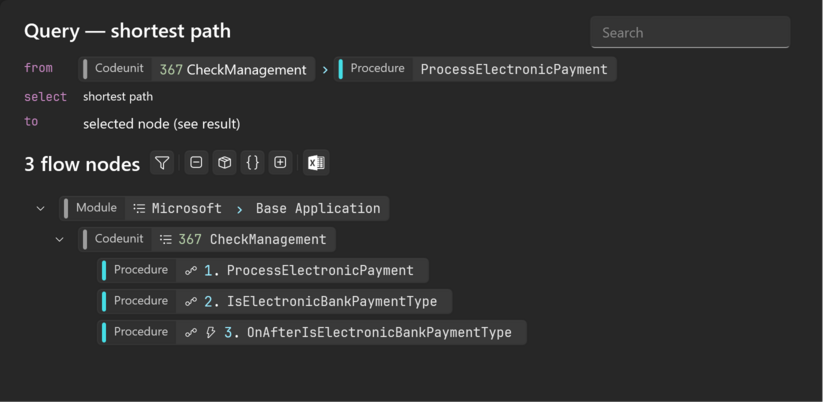Select tree row 1. ProcessElectronicPayment
Viewport: 823px width, 402px height.
coord(263,271)
